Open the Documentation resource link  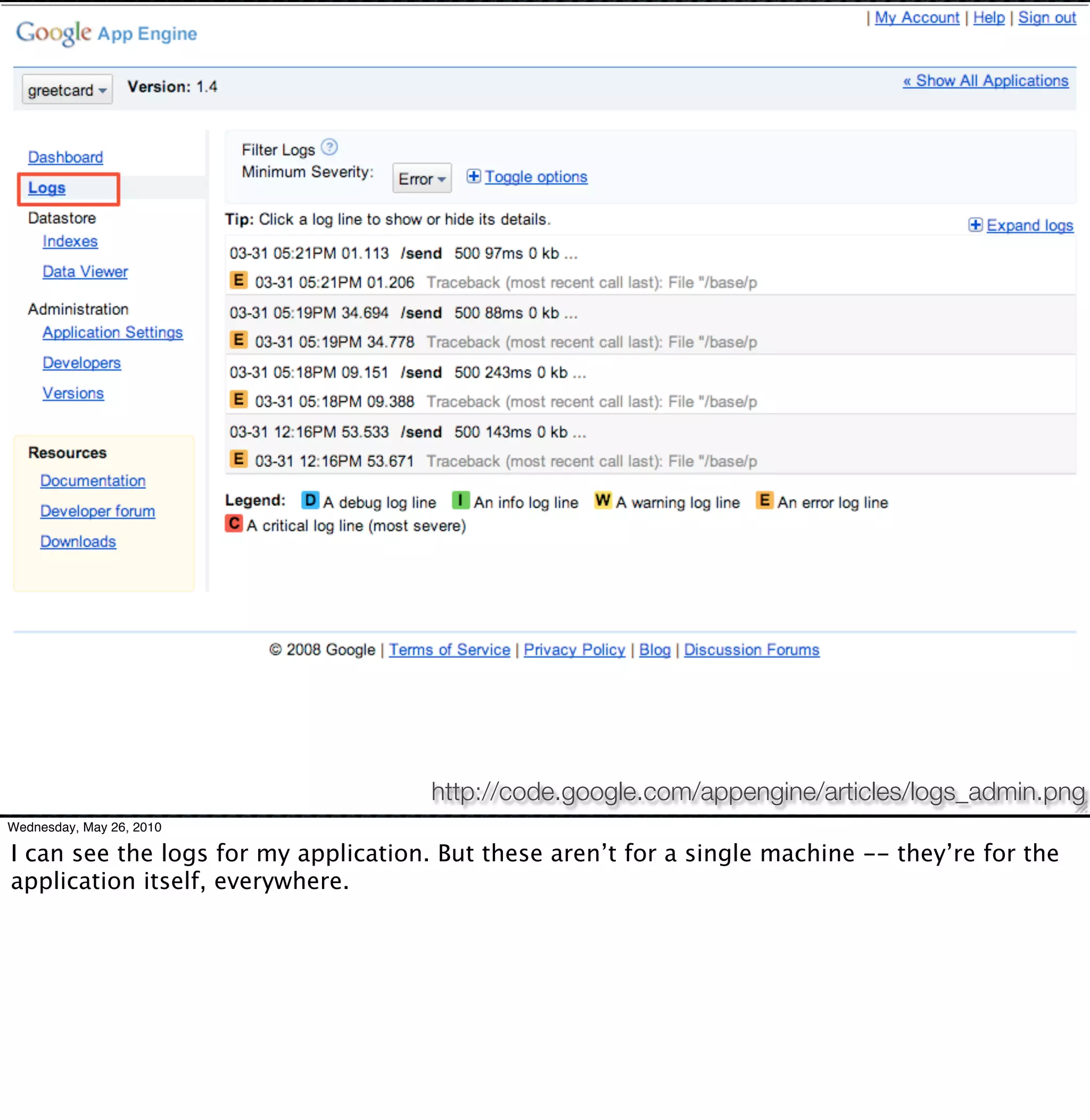click(93, 481)
